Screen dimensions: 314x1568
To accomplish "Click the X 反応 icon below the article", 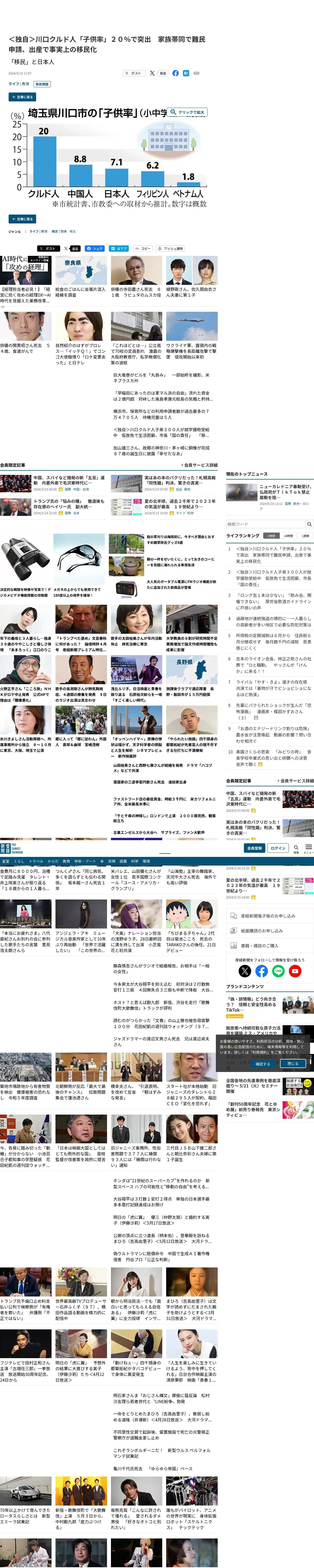I will click(72, 248).
